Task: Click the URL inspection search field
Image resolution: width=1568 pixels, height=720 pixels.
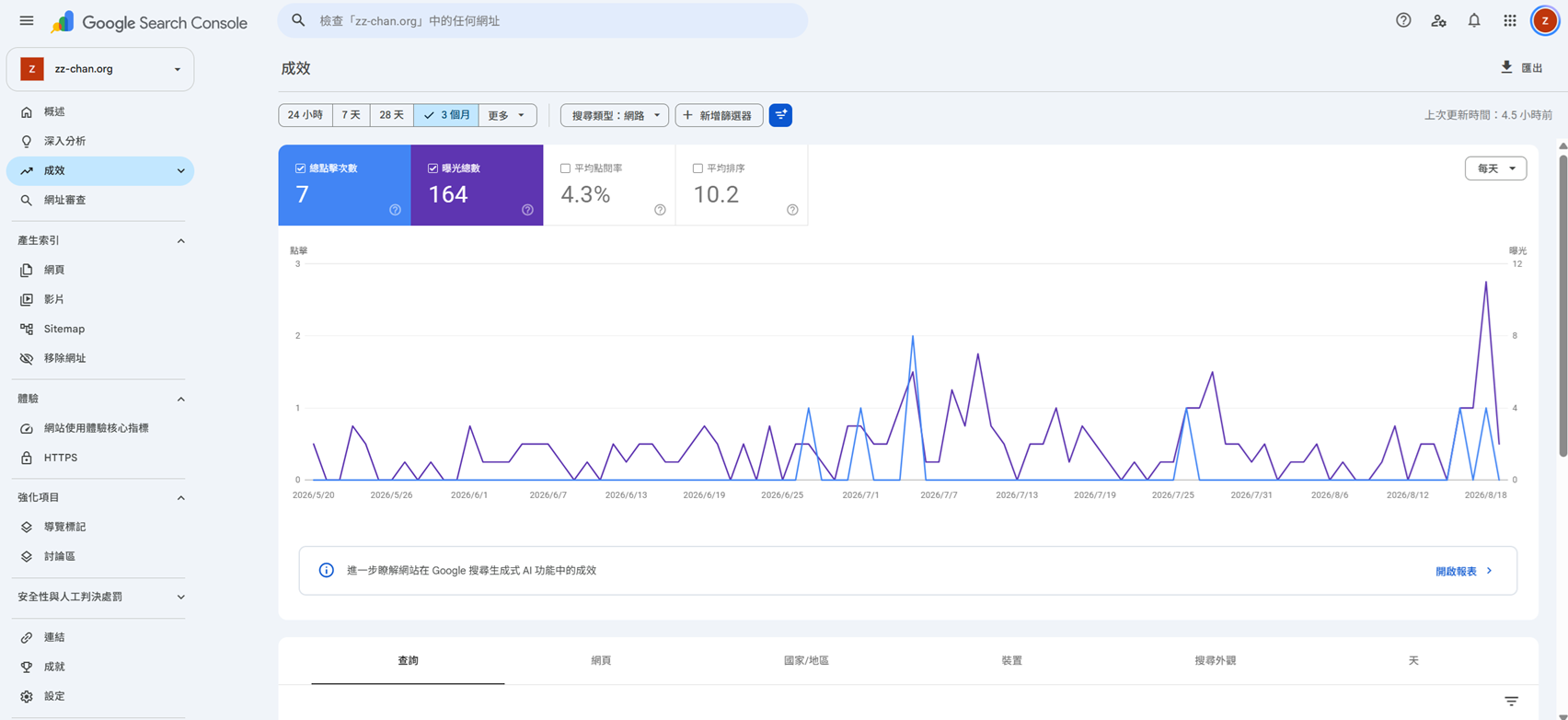Action: tap(543, 20)
